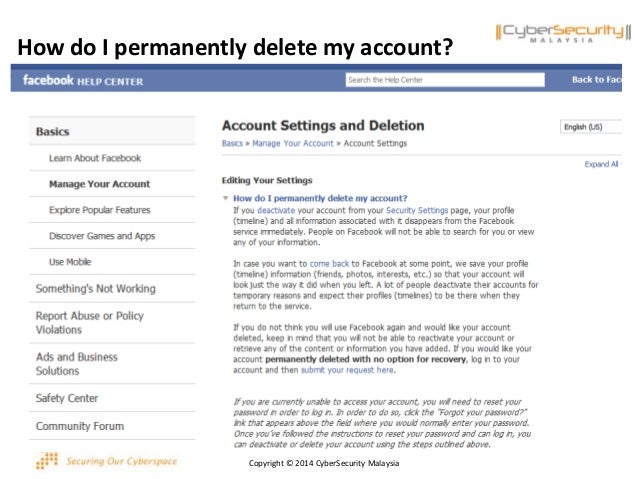Click the Securing Our Cyberspace dots icon
The width and height of the screenshot is (638, 479).
(x=45, y=460)
